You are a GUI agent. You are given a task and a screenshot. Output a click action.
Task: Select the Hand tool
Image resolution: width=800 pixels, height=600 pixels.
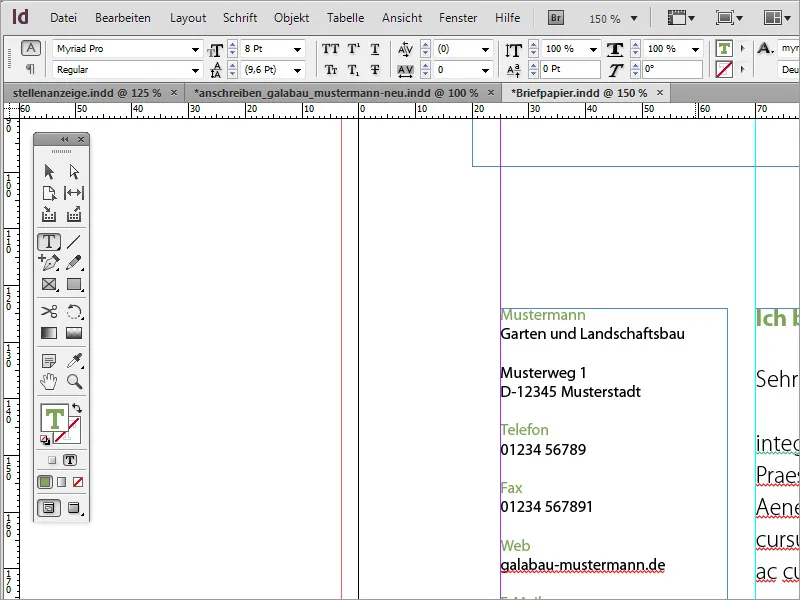[x=49, y=382]
